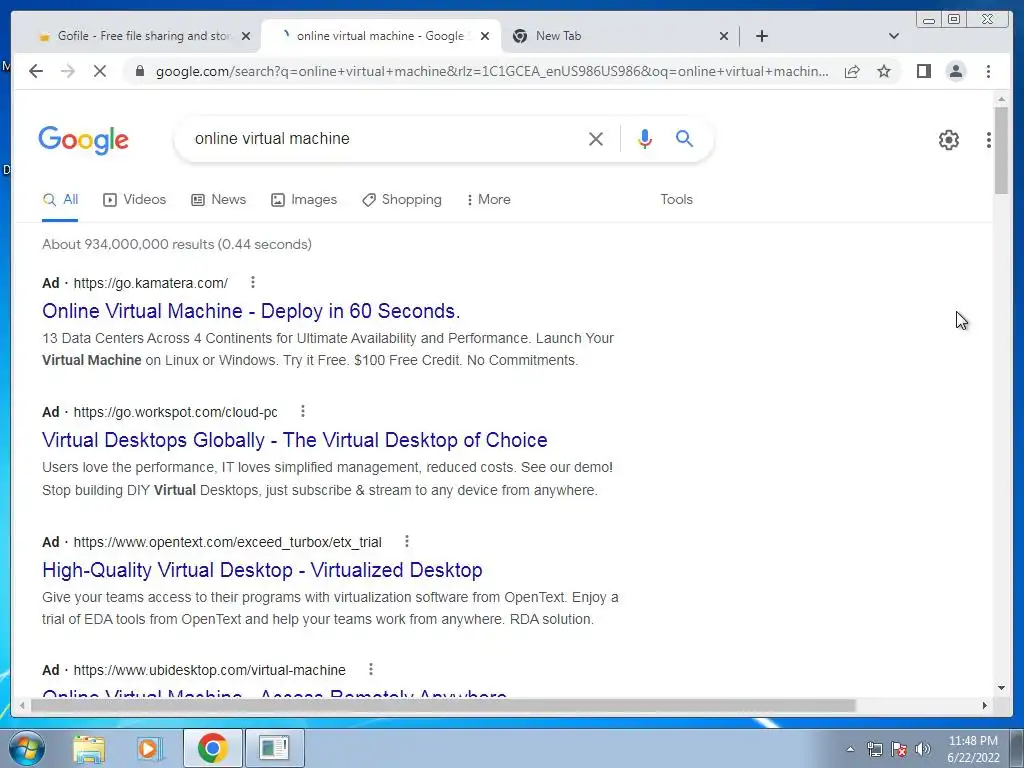Click the opentext.com etx_trial URL text

pyautogui.click(x=227, y=543)
